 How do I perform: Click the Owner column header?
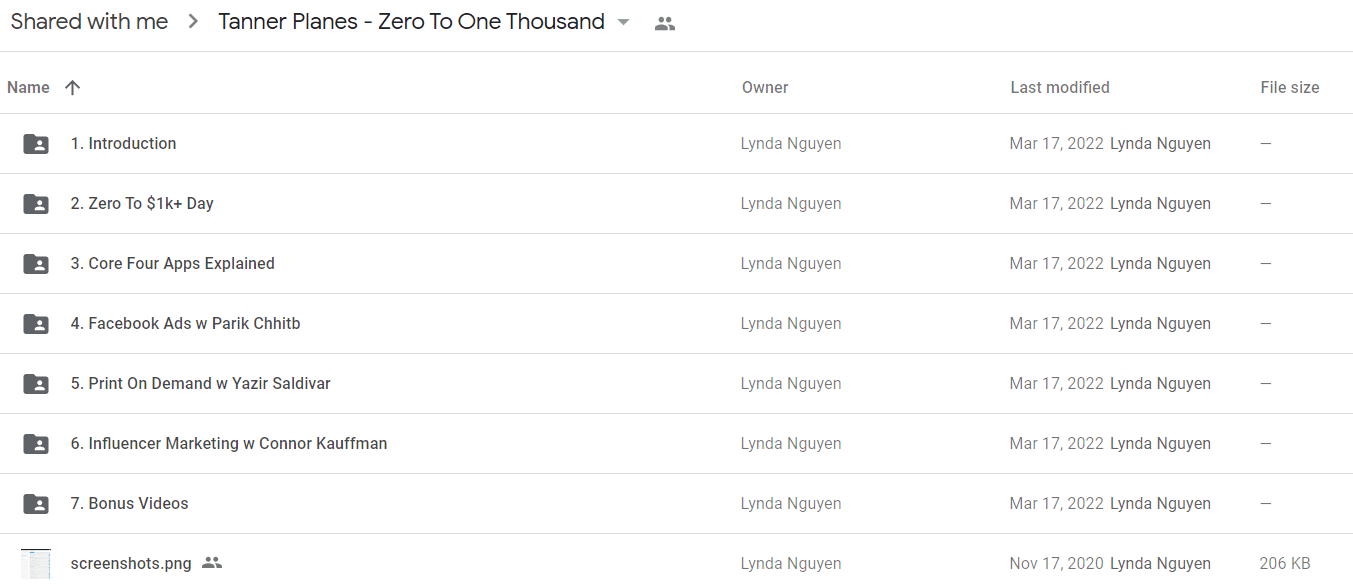click(x=765, y=88)
